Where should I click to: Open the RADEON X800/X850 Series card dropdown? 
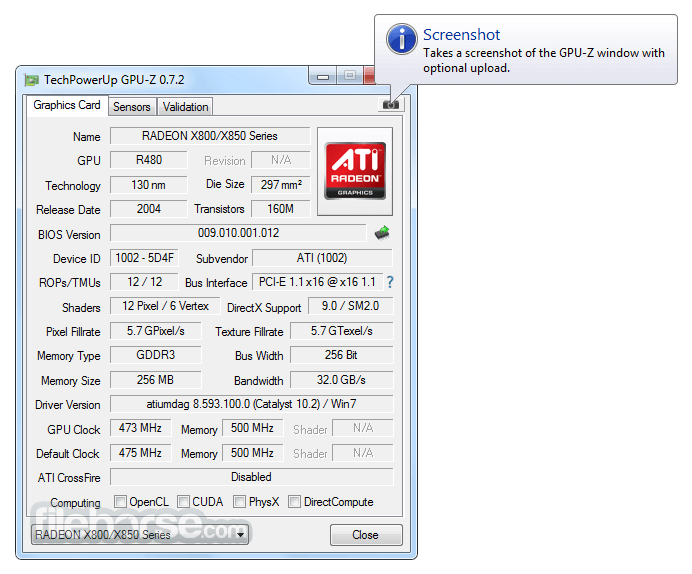(x=140, y=535)
